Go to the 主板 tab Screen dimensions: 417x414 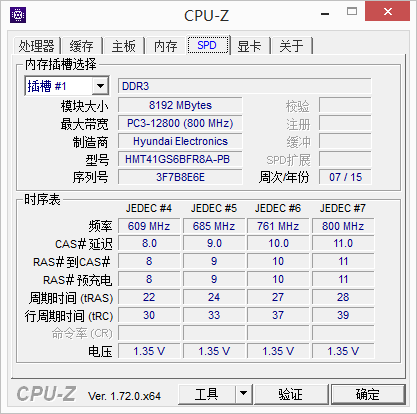coord(124,46)
